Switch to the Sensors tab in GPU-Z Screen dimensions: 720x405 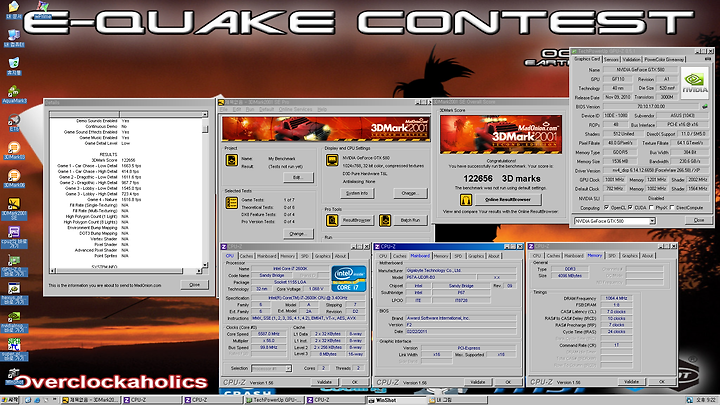(611, 59)
